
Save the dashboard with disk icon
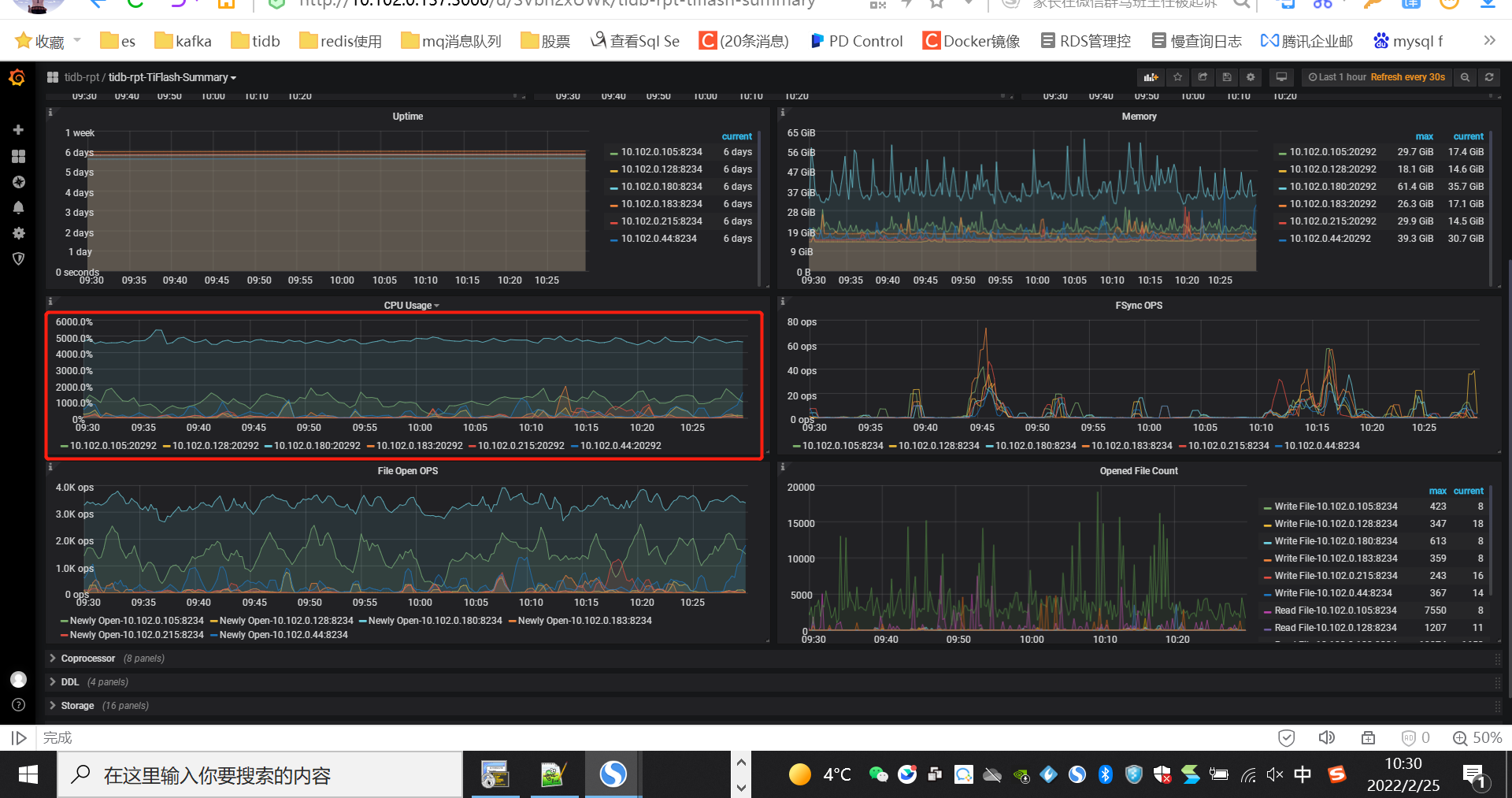(1226, 77)
